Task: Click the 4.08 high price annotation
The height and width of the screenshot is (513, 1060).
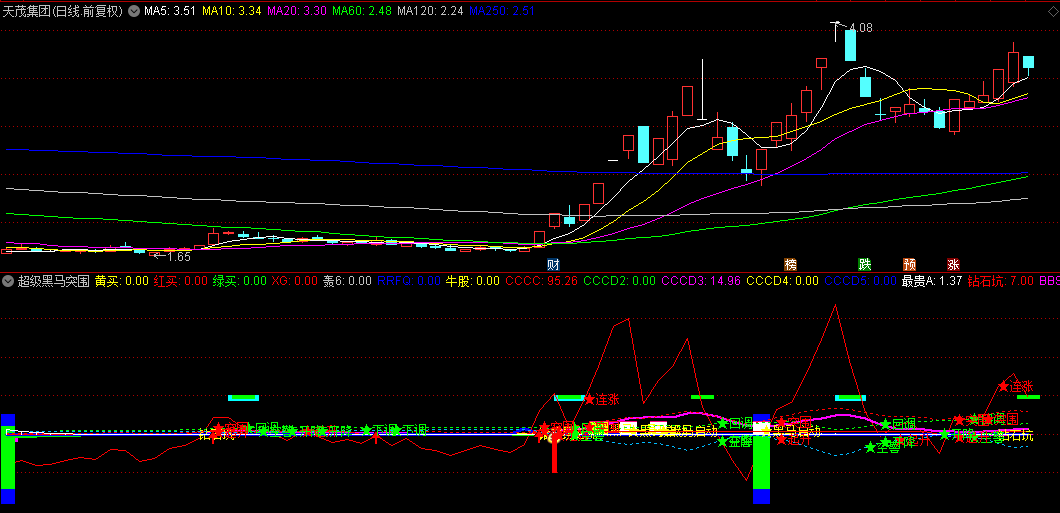Action: click(x=861, y=28)
